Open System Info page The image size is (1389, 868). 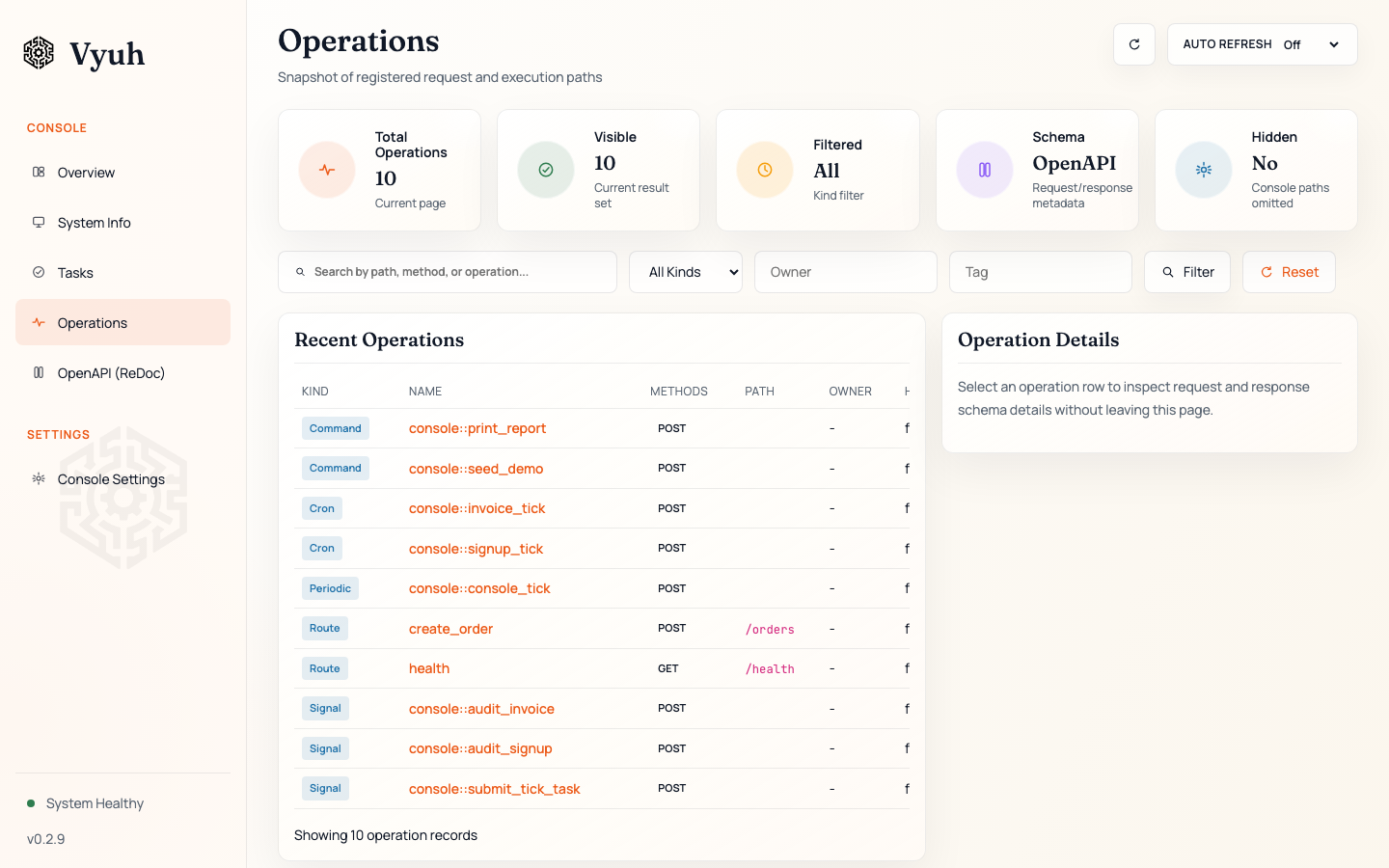point(123,222)
